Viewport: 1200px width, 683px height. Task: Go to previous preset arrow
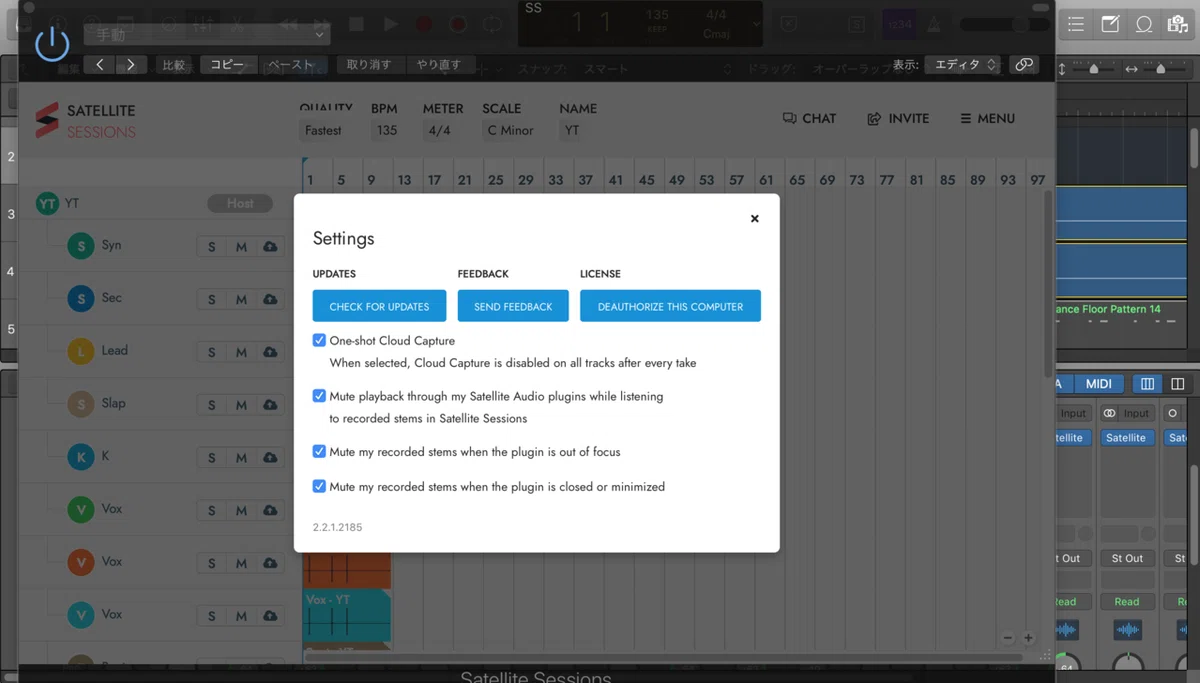click(x=100, y=64)
